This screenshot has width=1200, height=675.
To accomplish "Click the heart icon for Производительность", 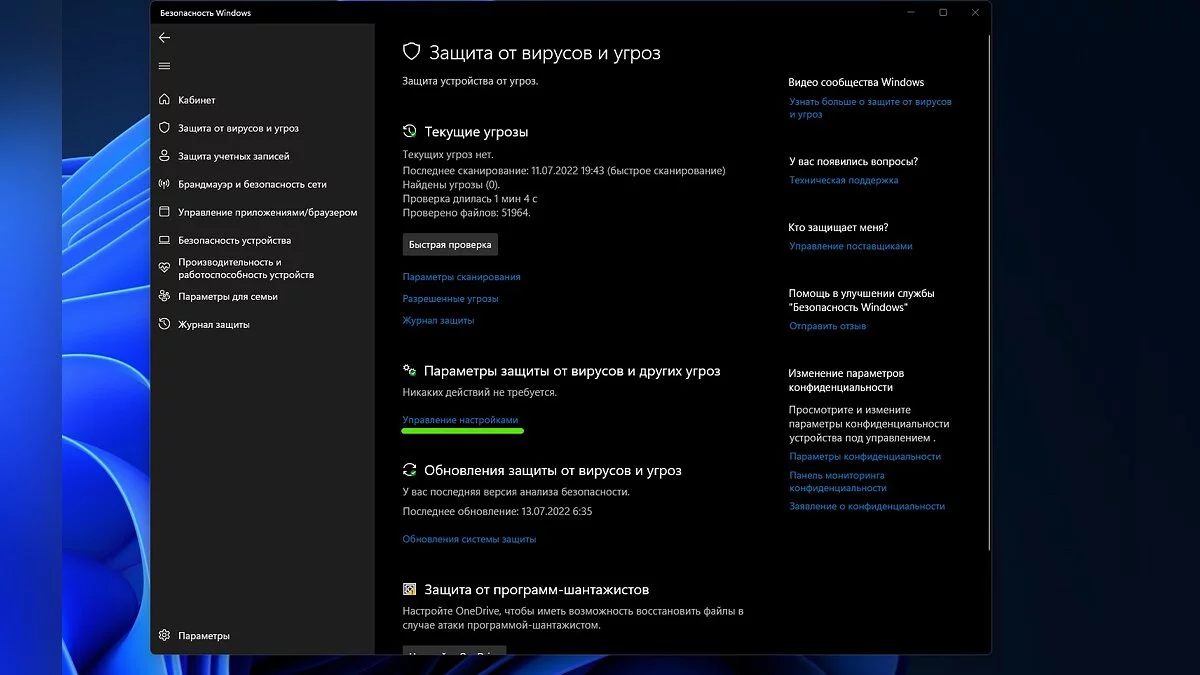I will point(164,268).
